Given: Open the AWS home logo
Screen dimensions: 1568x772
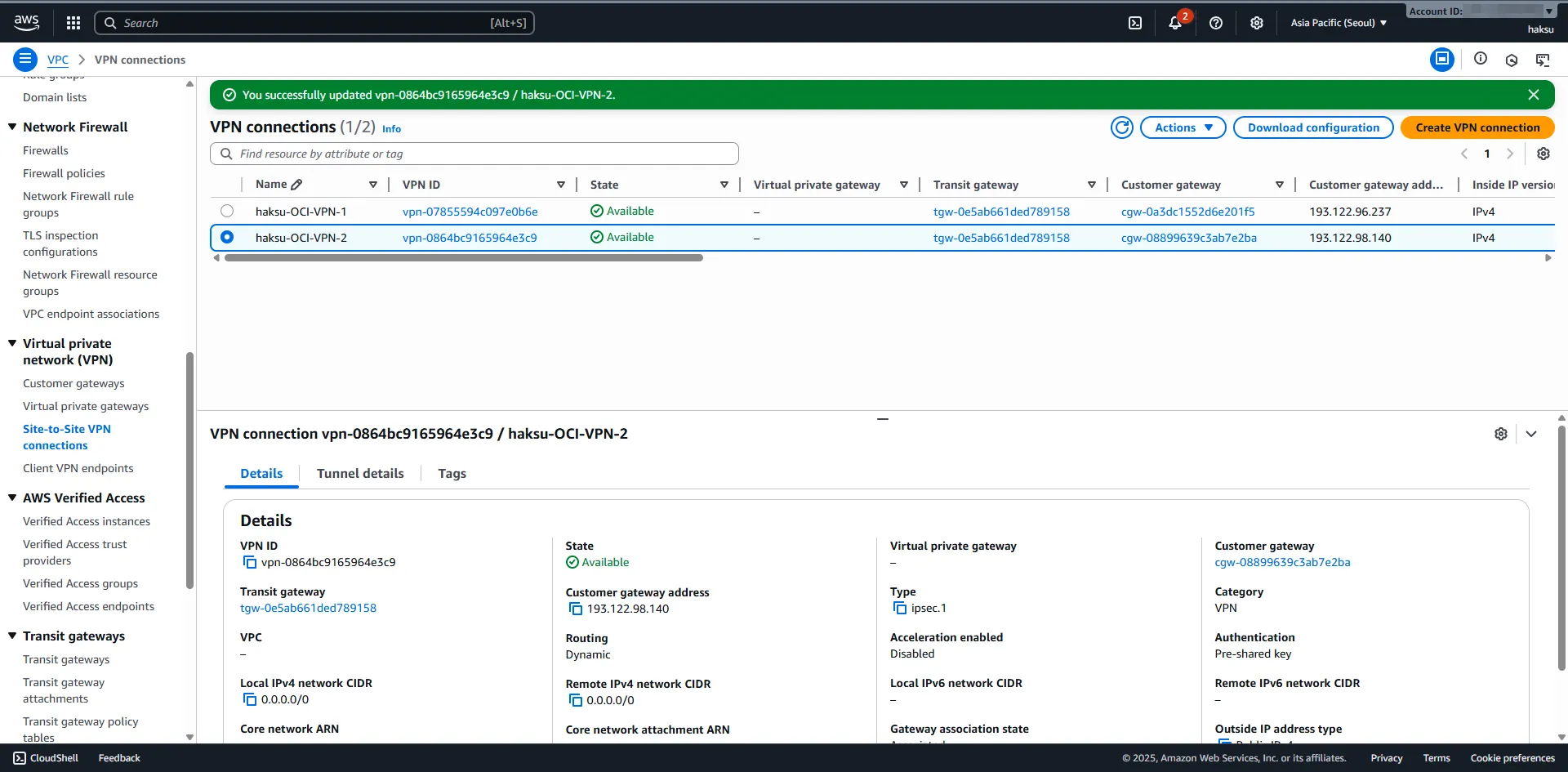Looking at the screenshot, I should point(26,23).
